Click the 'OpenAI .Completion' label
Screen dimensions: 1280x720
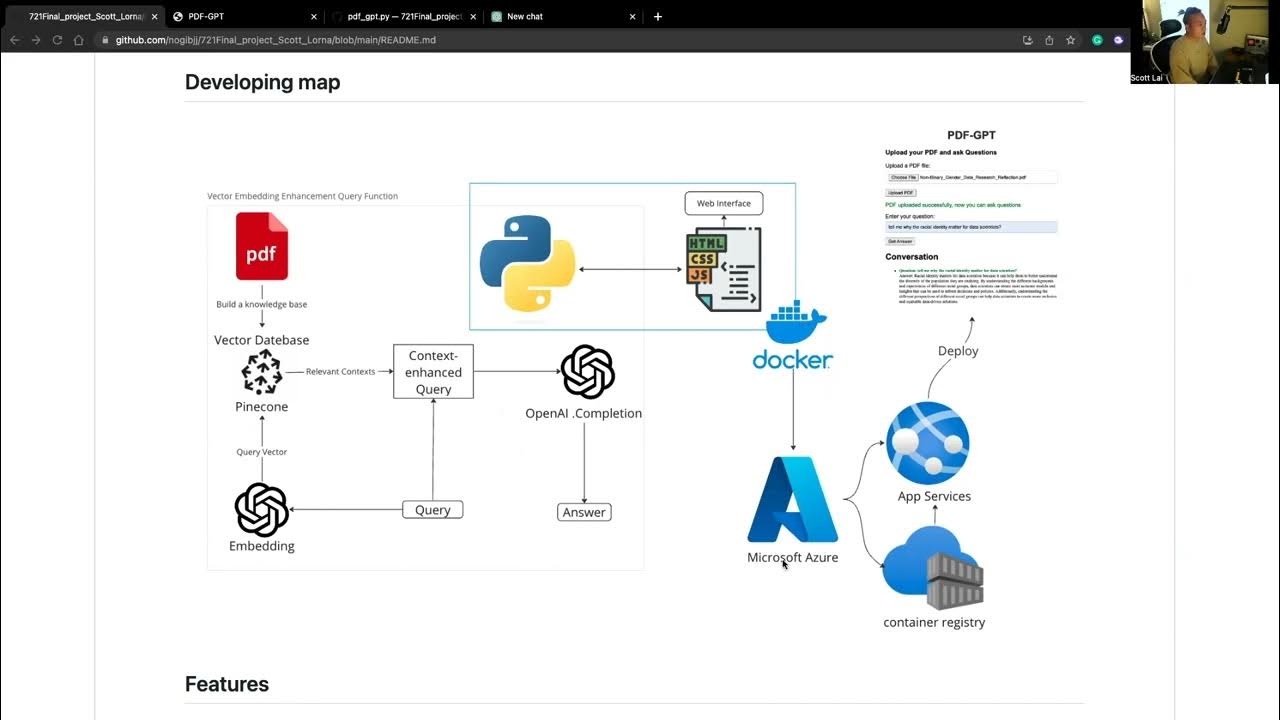(584, 413)
